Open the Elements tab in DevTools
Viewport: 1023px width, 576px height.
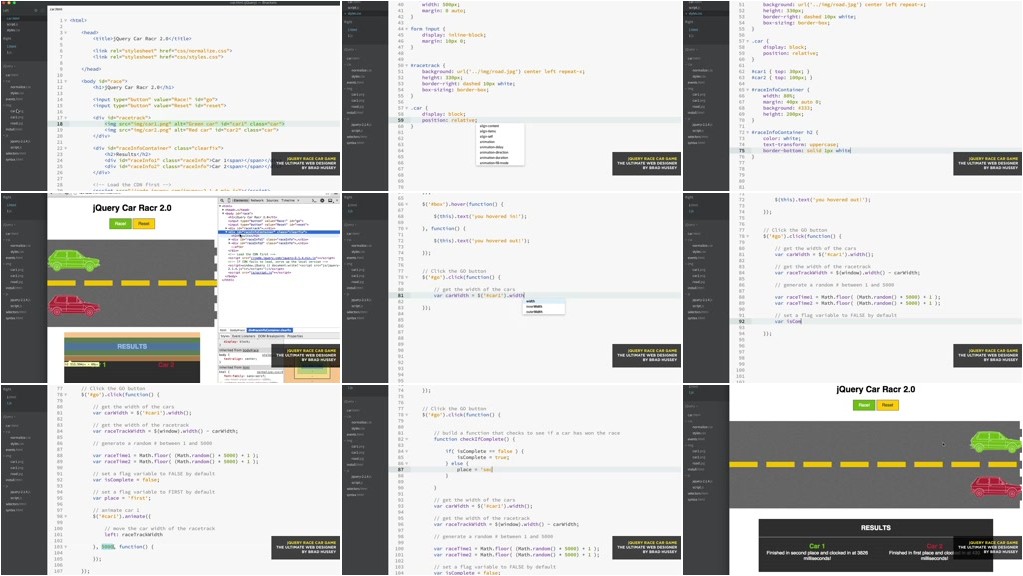click(241, 200)
